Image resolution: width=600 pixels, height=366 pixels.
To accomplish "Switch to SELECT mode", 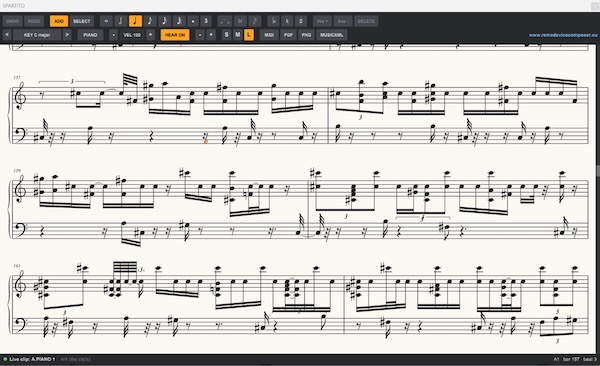I will pos(82,21).
